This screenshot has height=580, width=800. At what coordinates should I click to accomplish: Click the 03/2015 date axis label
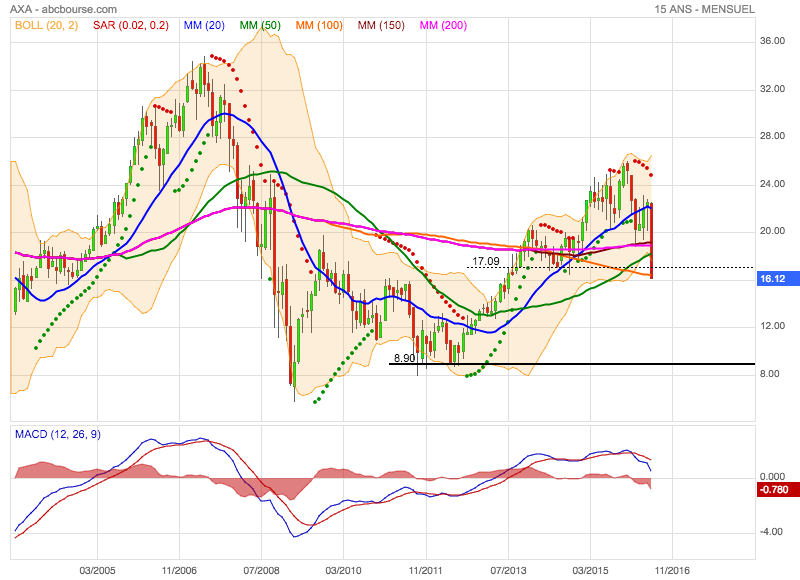click(x=590, y=570)
